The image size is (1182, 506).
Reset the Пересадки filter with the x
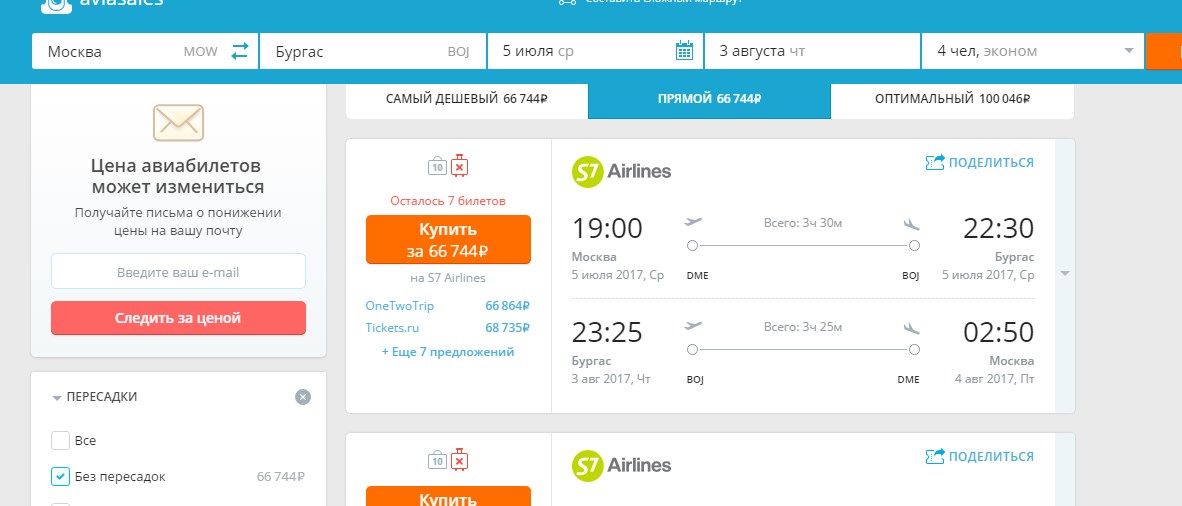tap(303, 397)
